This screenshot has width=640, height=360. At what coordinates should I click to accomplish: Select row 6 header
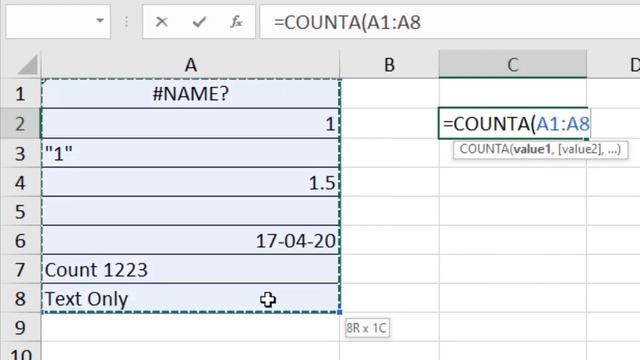tap(20, 240)
